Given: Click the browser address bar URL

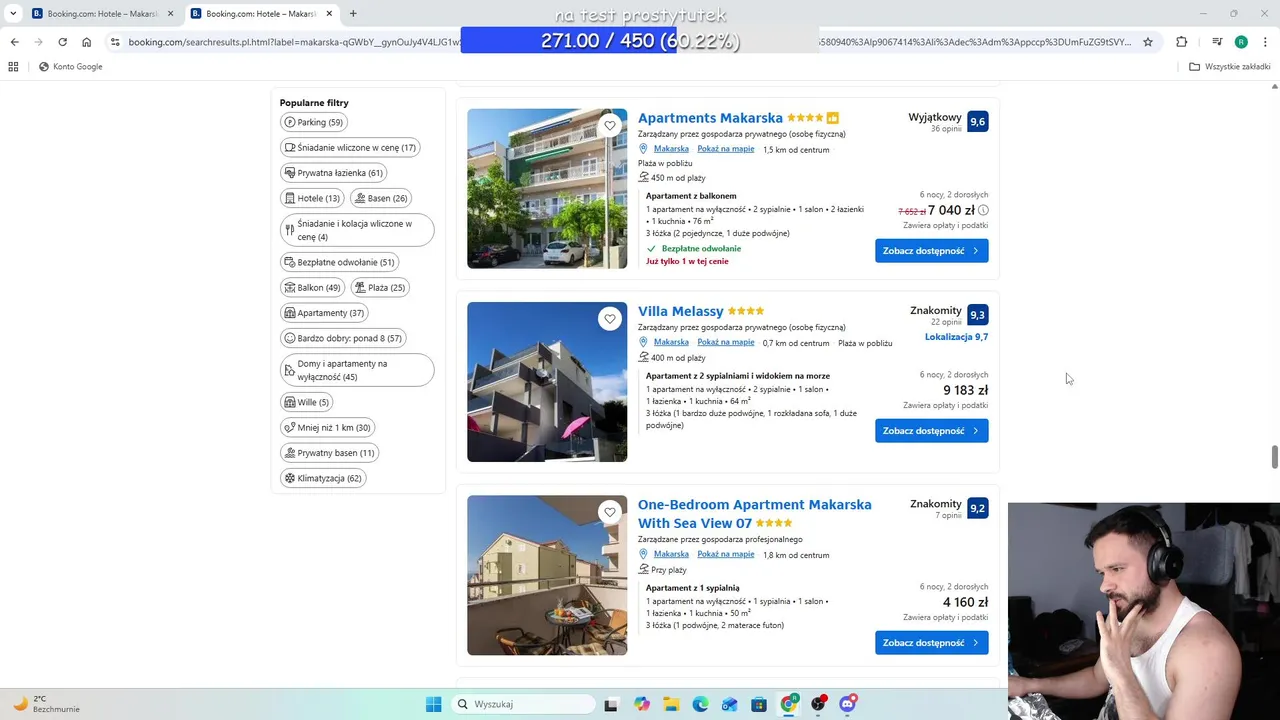Looking at the screenshot, I should [x=630, y=42].
